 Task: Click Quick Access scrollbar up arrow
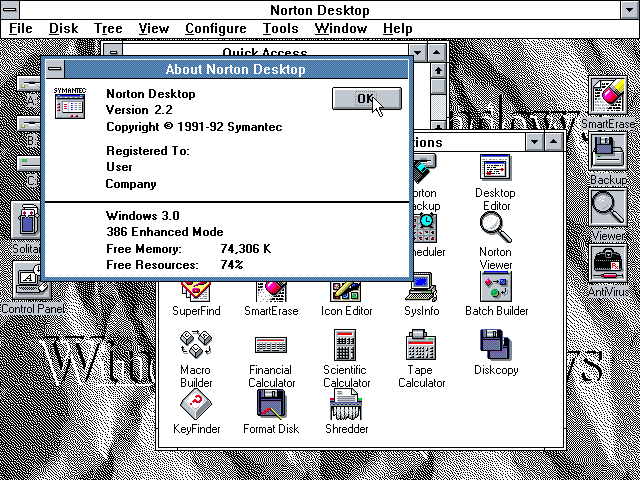click(x=438, y=71)
